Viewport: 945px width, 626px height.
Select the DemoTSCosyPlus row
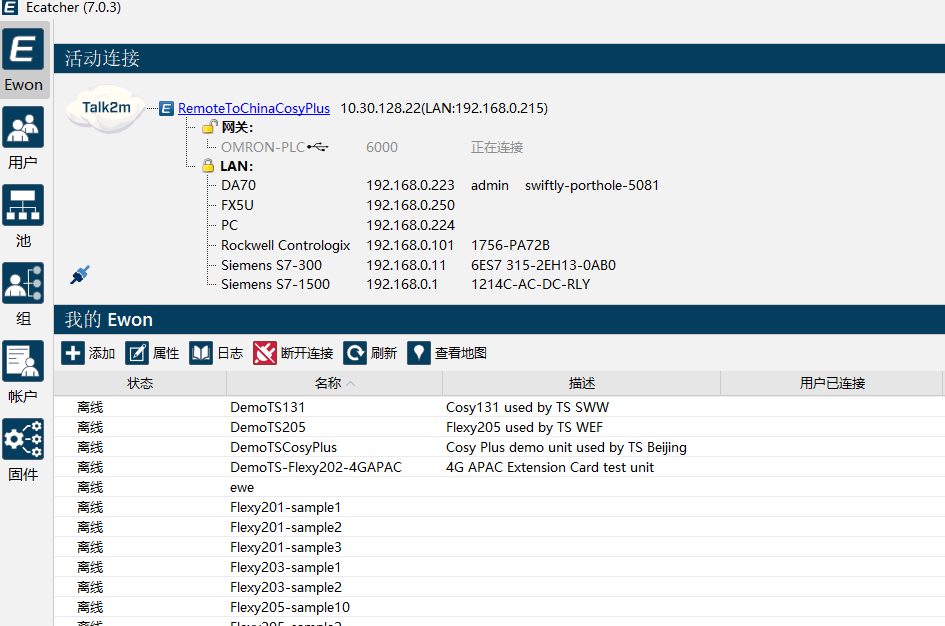499,447
